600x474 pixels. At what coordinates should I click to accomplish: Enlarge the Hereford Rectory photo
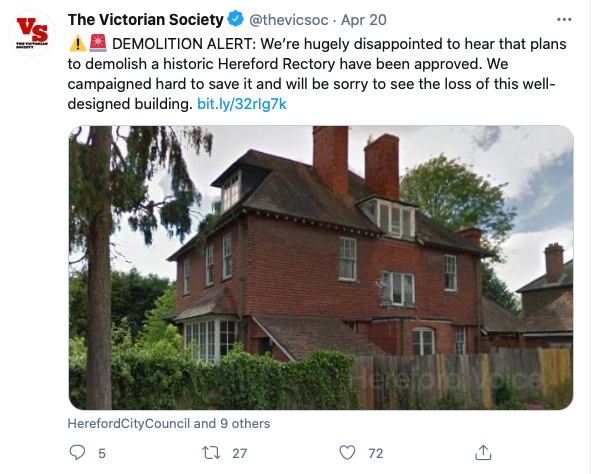321,268
